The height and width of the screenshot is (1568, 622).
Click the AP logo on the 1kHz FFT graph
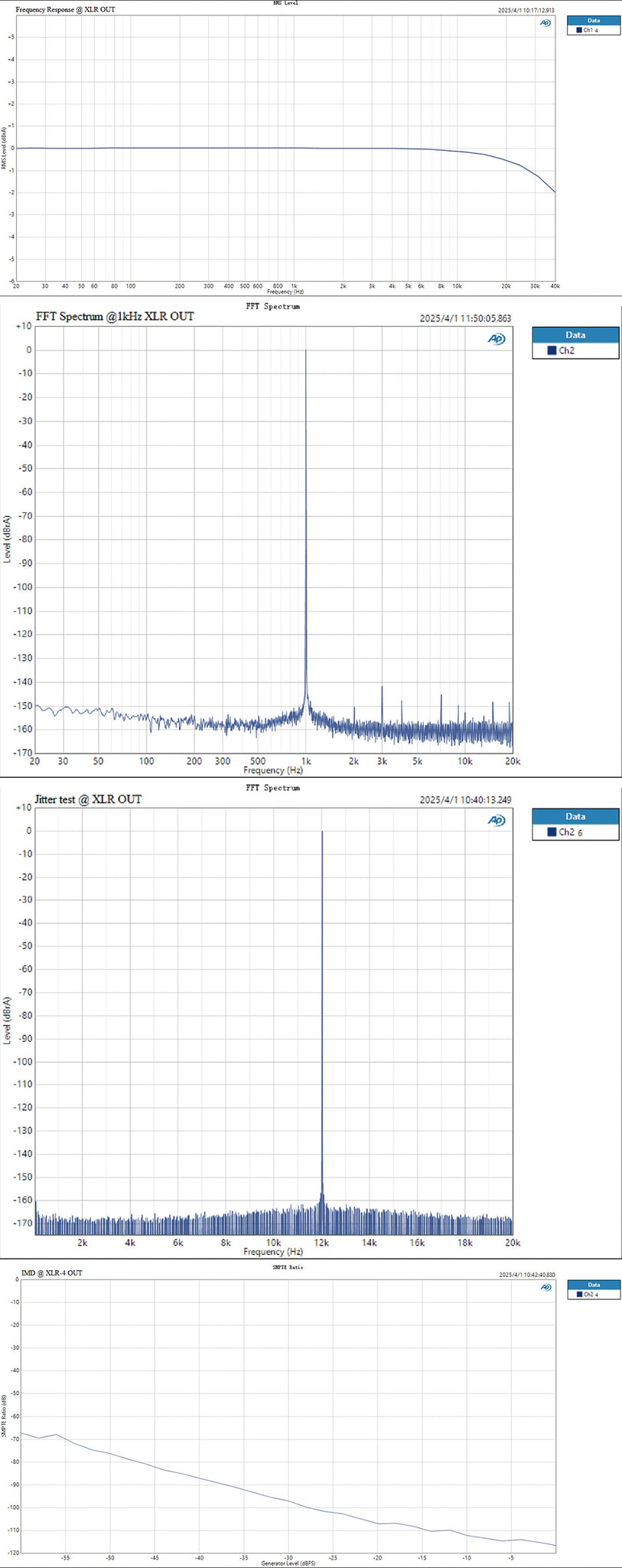point(497,338)
